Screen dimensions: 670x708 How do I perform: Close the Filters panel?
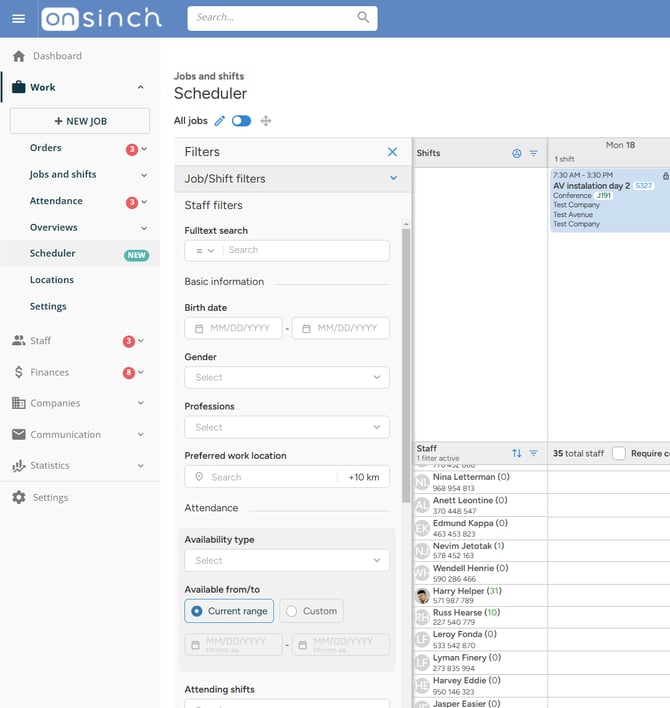(392, 152)
